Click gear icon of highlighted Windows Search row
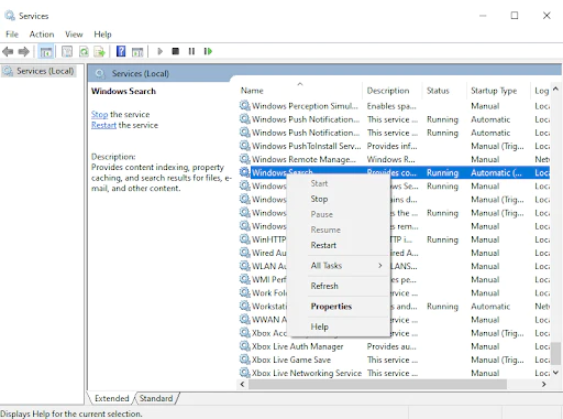563x419 pixels. tap(245, 173)
